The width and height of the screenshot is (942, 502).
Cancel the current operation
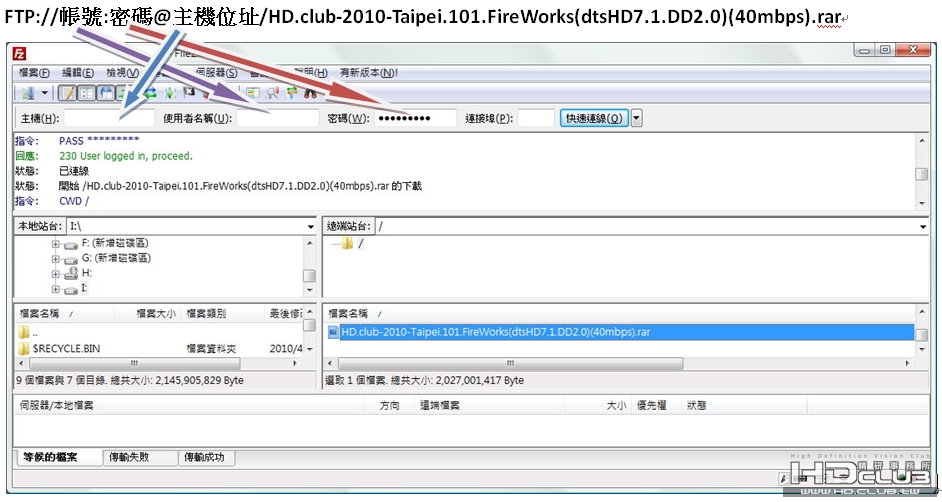189,92
